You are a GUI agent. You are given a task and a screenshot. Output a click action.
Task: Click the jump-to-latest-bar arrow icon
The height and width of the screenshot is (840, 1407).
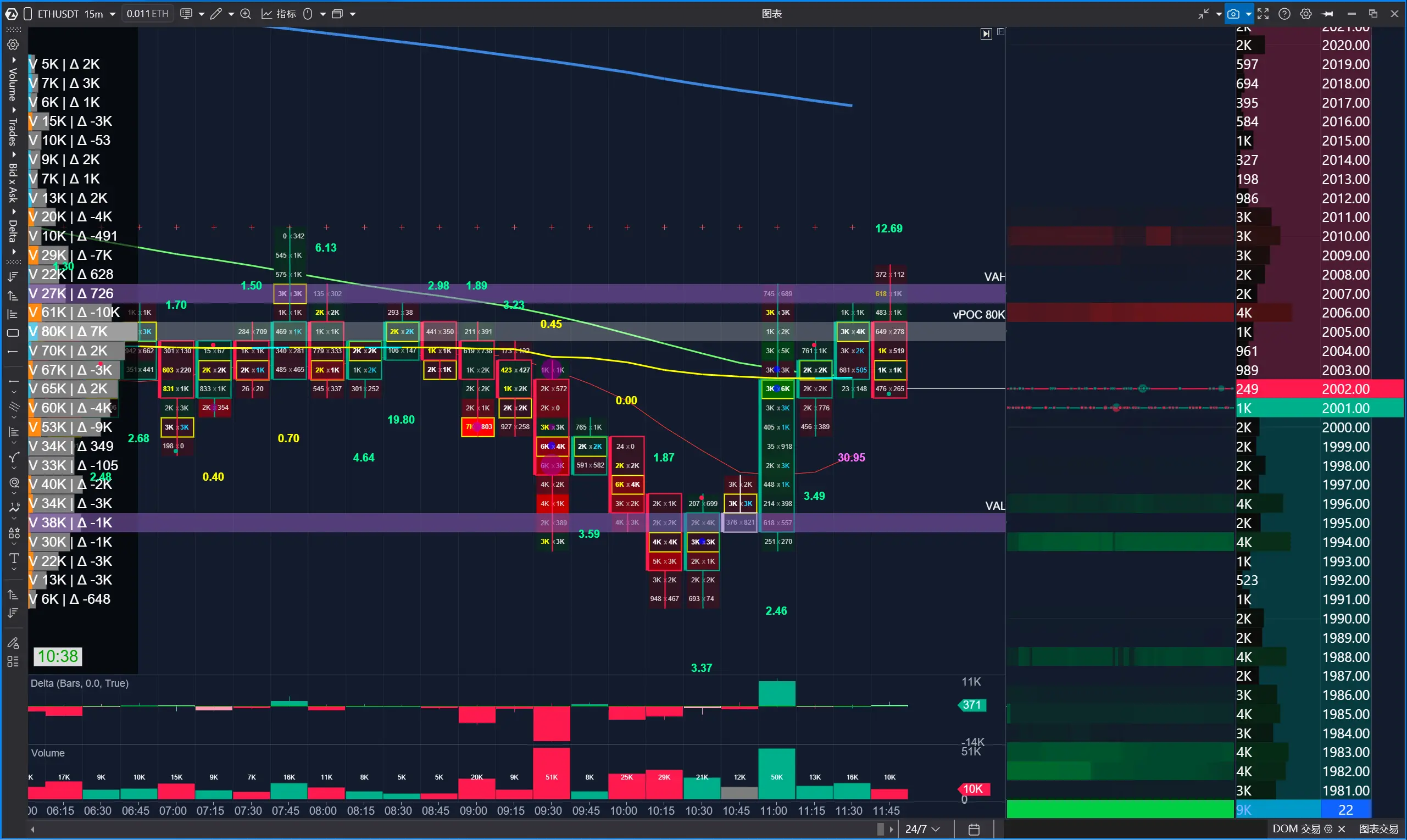click(986, 34)
